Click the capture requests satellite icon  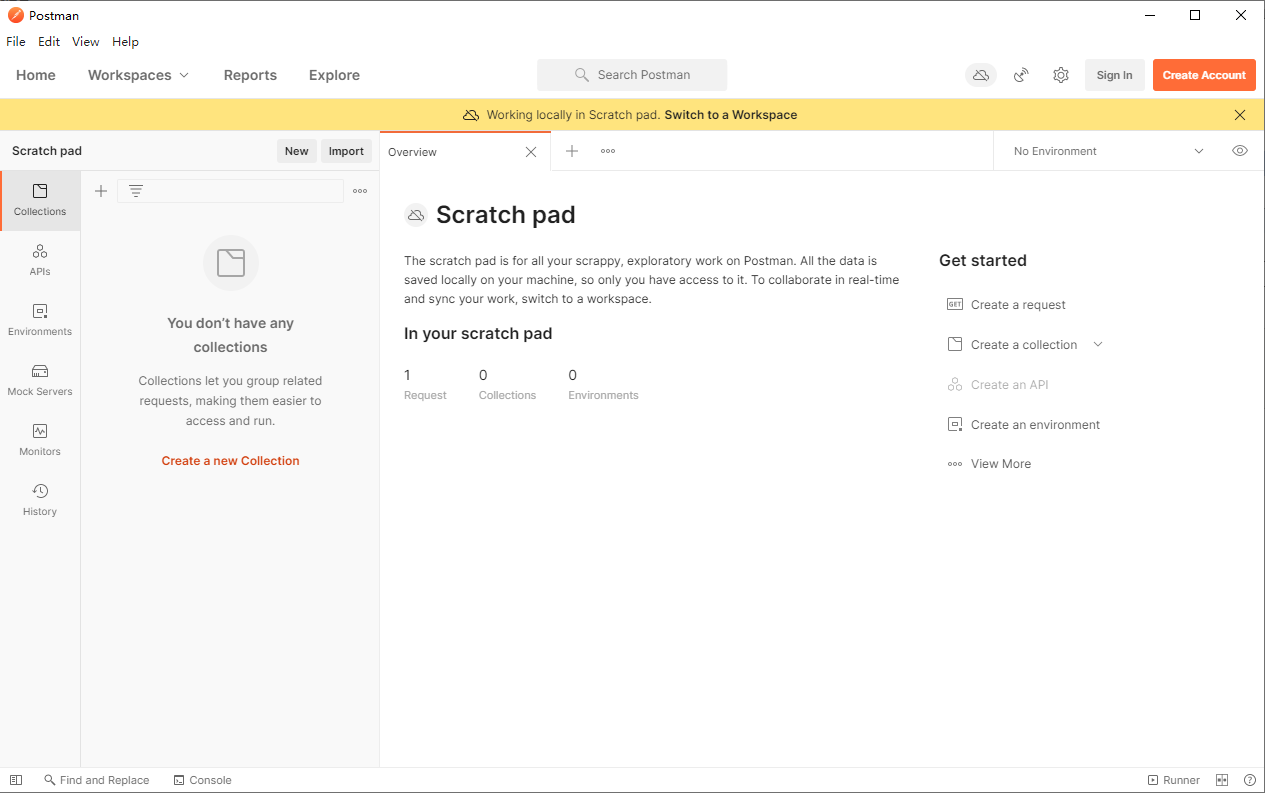(1021, 75)
